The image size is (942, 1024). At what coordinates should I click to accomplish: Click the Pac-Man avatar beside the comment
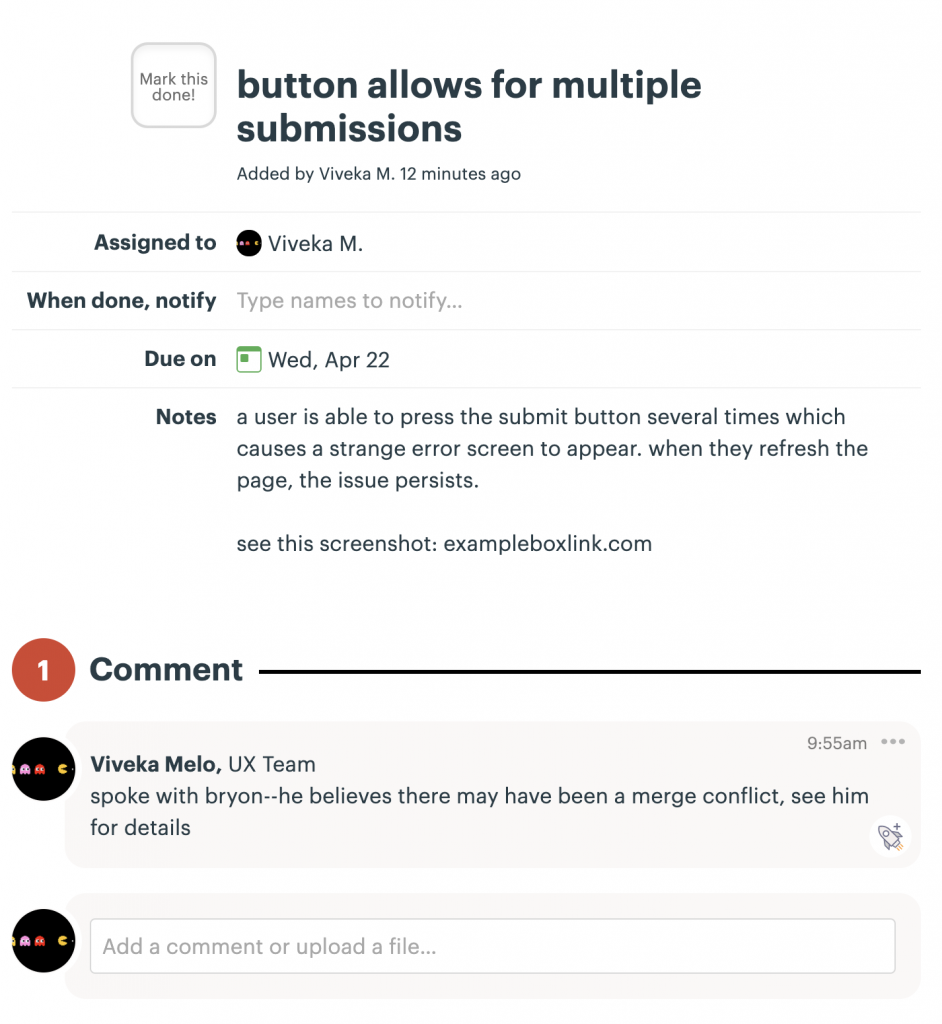coord(43,770)
